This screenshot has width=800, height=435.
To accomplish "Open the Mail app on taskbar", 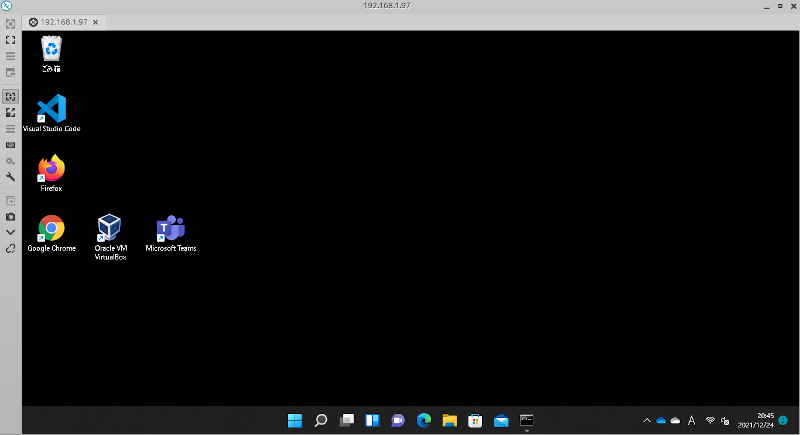I will point(501,420).
